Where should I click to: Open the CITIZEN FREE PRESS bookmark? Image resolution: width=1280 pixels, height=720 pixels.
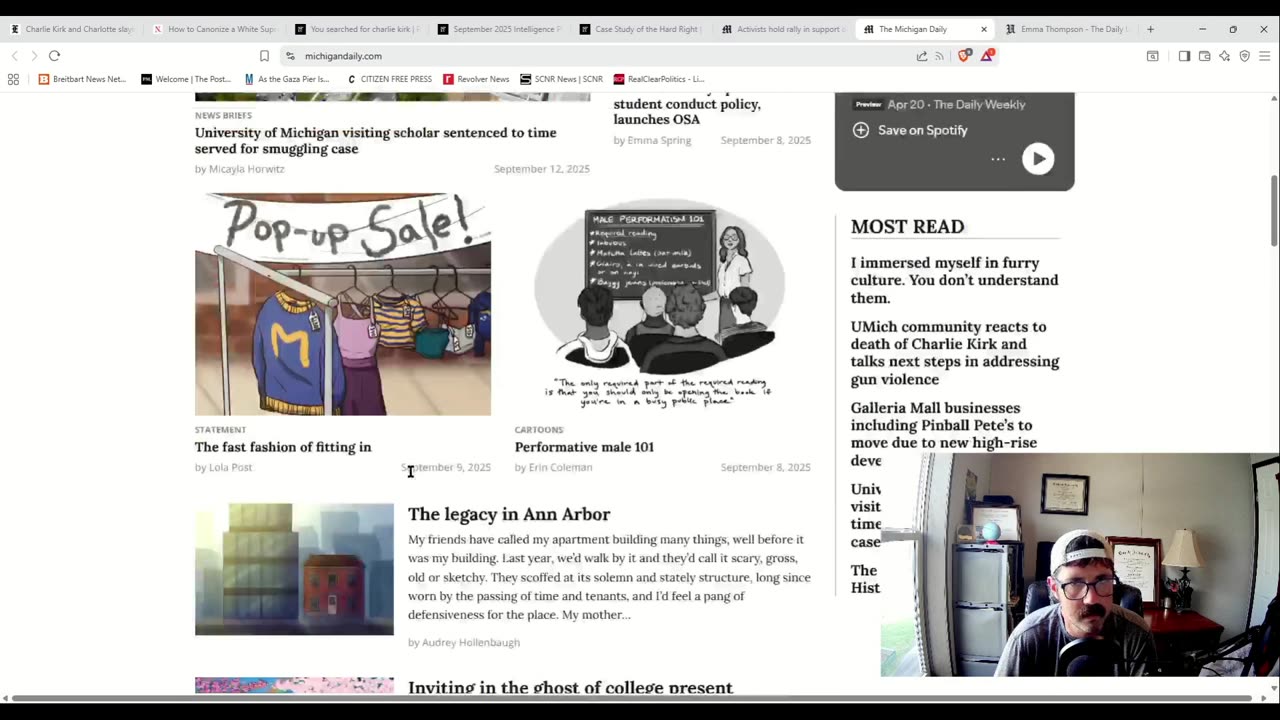[x=389, y=79]
